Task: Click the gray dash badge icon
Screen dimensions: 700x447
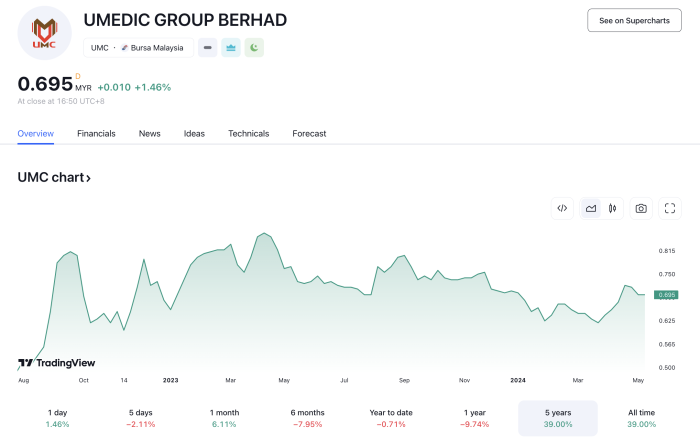Action: click(x=207, y=47)
